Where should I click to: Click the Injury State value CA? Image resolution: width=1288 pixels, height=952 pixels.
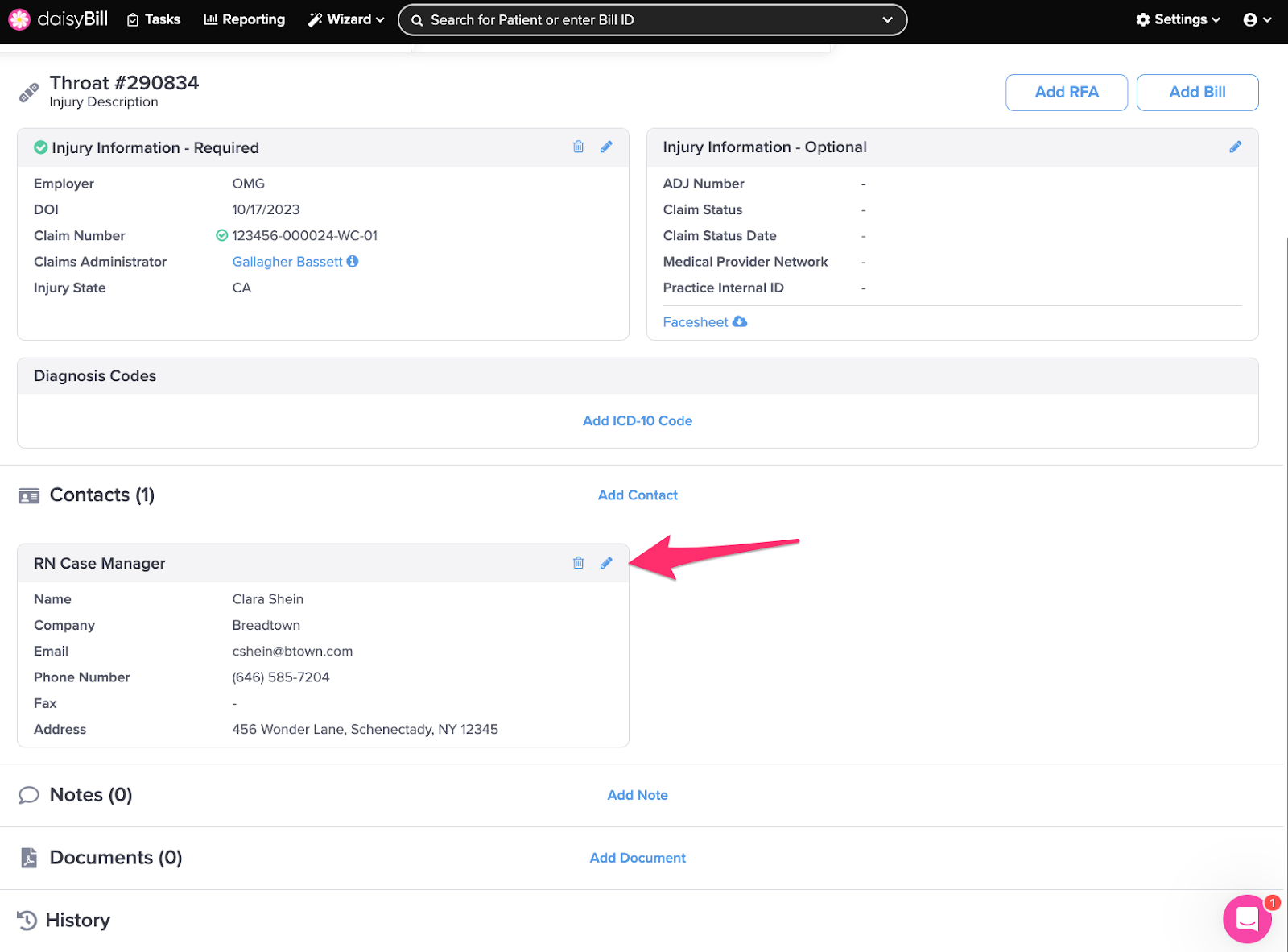(242, 288)
